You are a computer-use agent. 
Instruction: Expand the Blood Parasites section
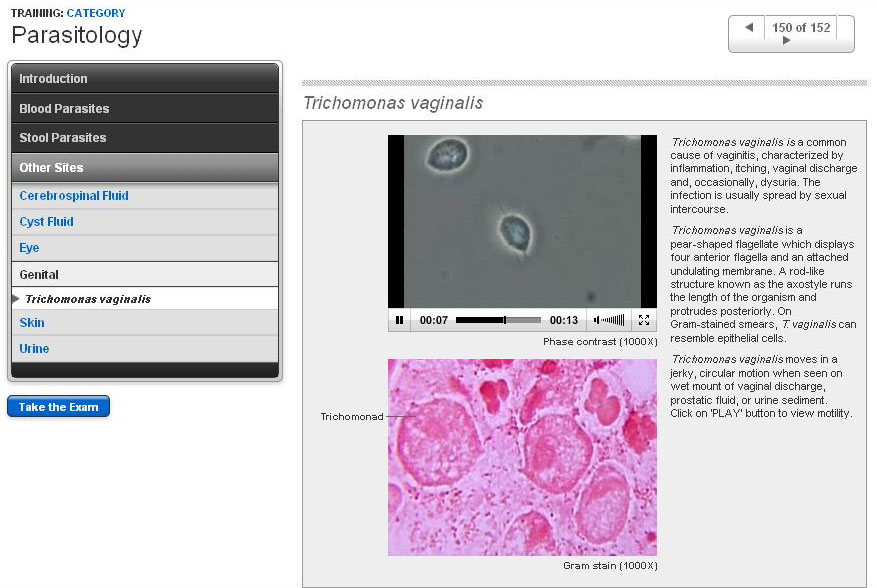coord(144,108)
